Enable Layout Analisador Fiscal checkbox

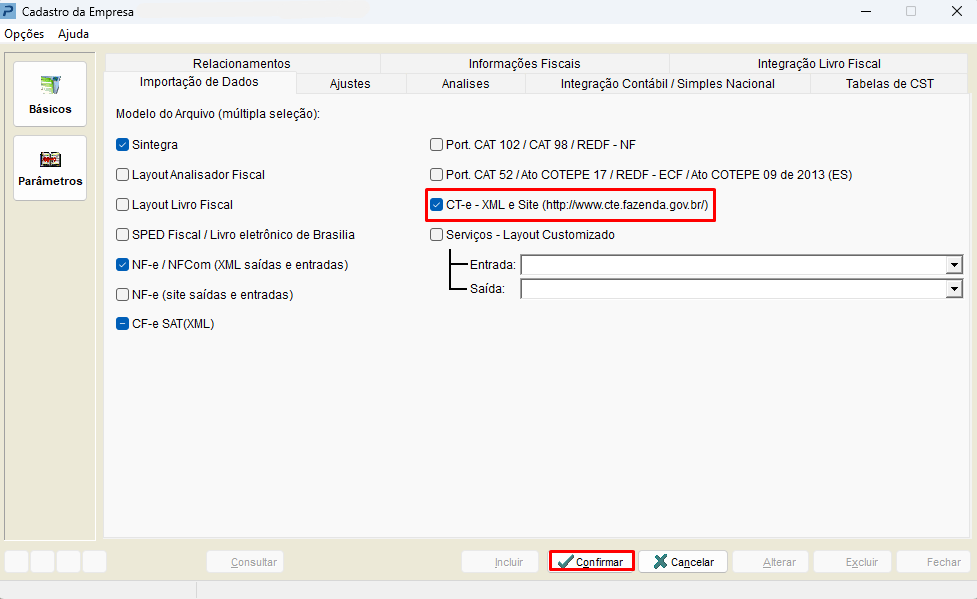pos(123,175)
